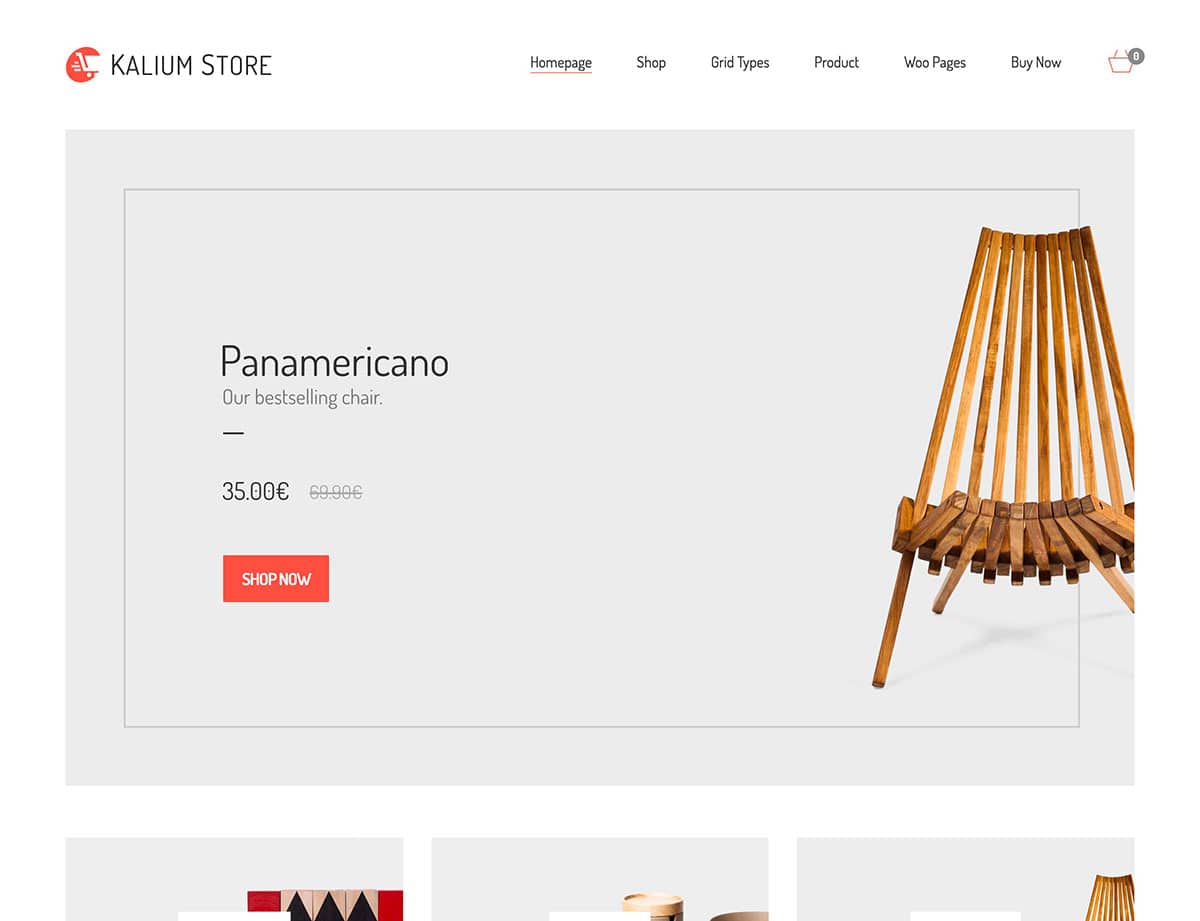This screenshot has height=921, width=1200.
Task: Click the red Shop Now button
Action: tap(276, 579)
